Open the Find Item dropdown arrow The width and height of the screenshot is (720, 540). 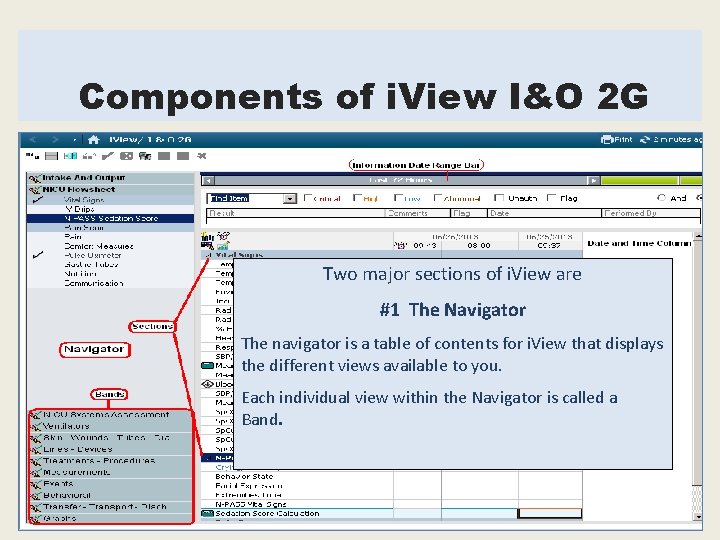point(290,199)
